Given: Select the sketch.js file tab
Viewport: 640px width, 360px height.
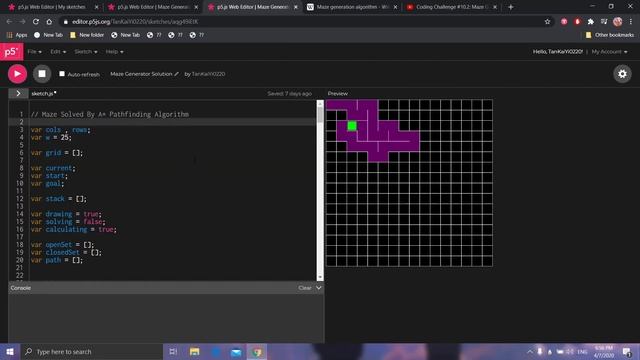Looking at the screenshot, I should 44,93.
